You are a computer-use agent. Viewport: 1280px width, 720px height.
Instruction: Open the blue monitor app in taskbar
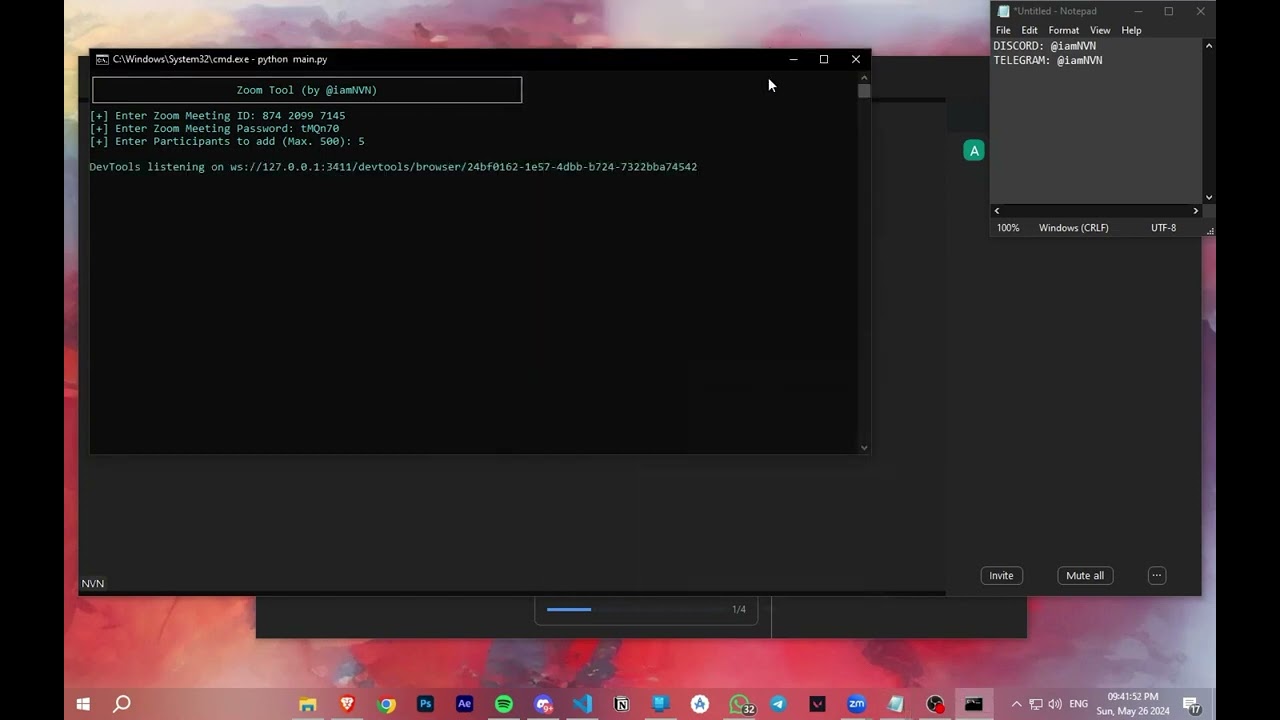point(660,704)
